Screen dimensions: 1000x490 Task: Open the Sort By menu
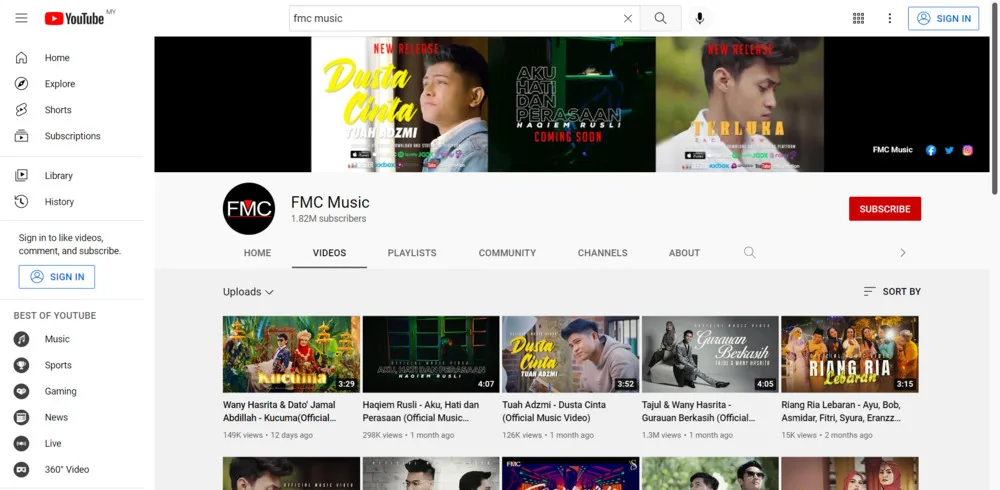point(892,292)
